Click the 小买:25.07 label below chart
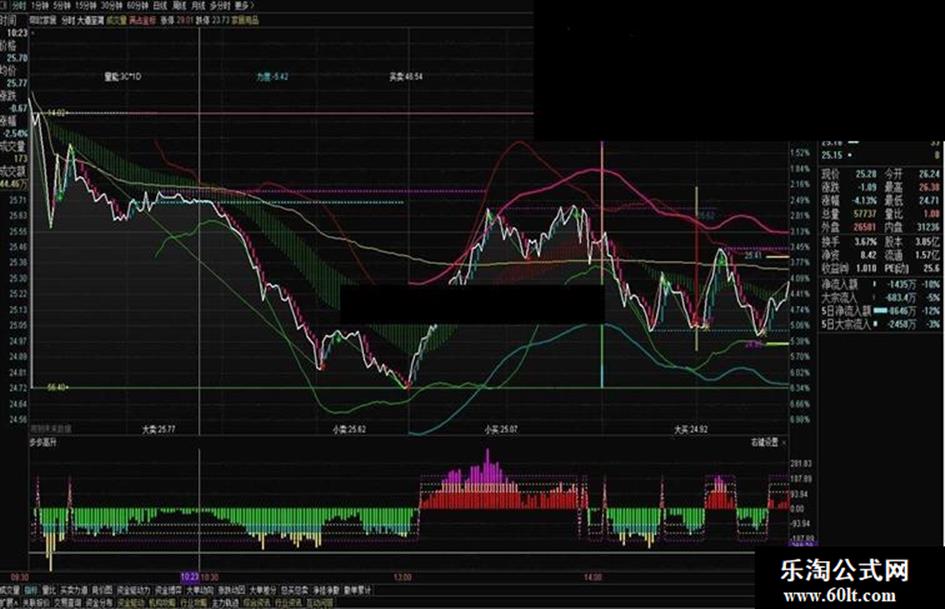945x609 pixels. (501, 430)
